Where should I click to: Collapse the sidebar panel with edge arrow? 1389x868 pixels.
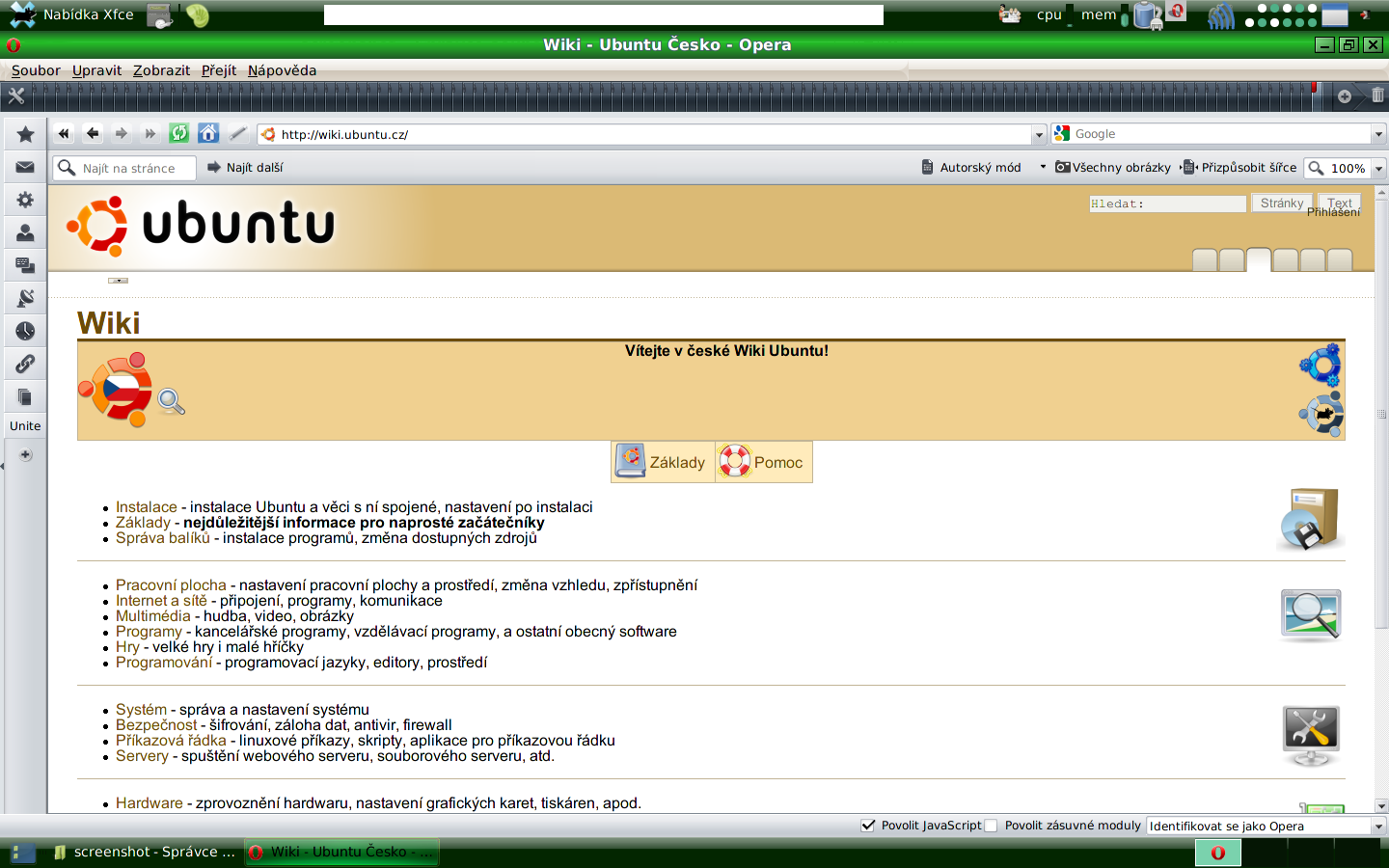(2, 467)
